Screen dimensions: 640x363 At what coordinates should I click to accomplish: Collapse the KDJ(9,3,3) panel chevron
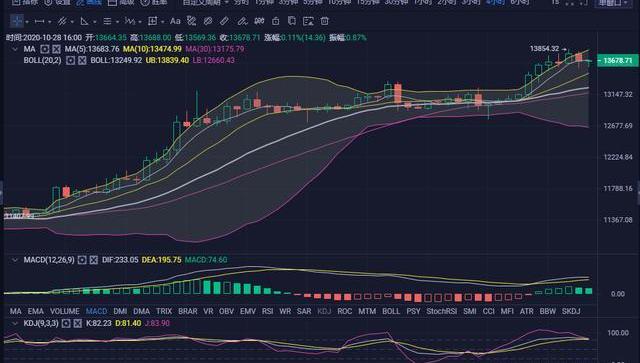(x=15, y=323)
